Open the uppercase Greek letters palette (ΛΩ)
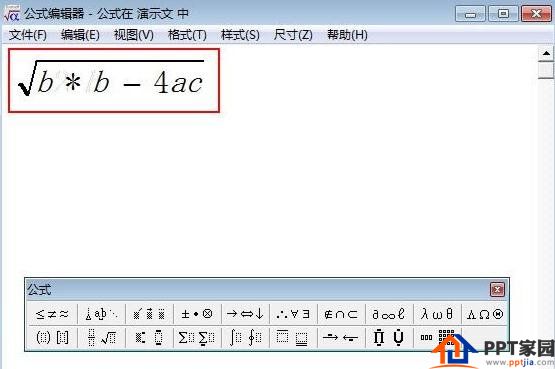 (x=485, y=314)
